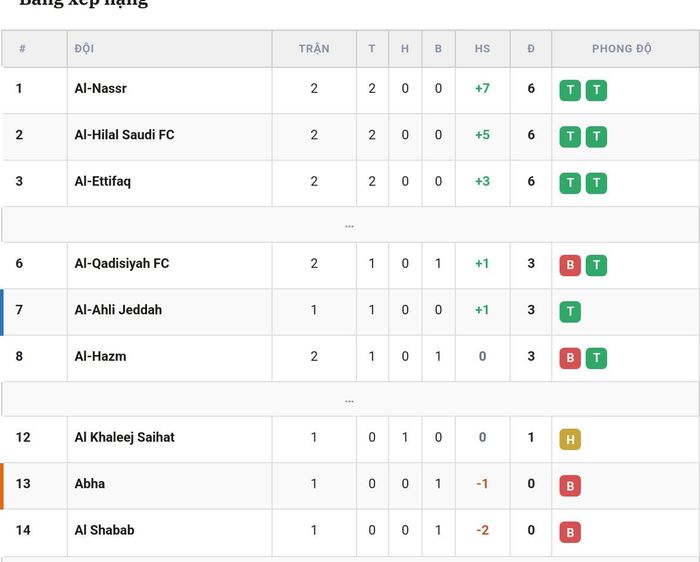Image resolution: width=700 pixels, height=562 pixels.
Task: Click Al-Ettifaq's second green T badge
Action: (596, 183)
